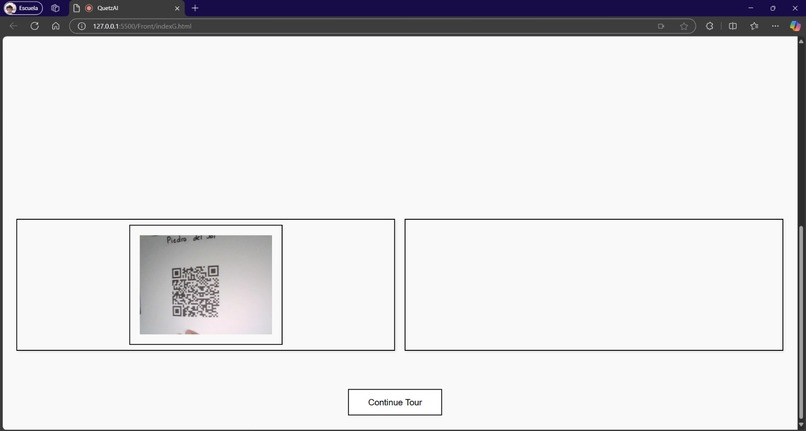The width and height of the screenshot is (806, 431).
Task: Reload the current page
Action: pyautogui.click(x=34, y=26)
